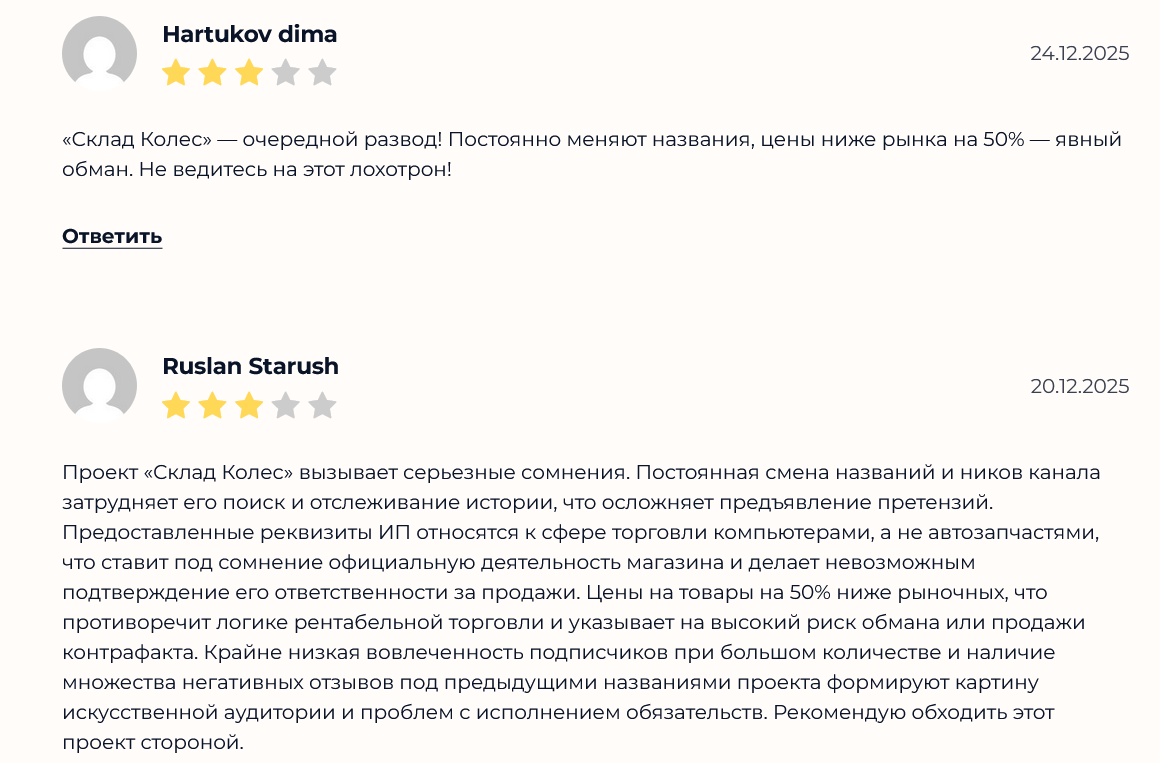Screen dimensions: 1160x763
Task: Click the date 24.12.2025 on Hartukov's review
Action: pyautogui.click(x=1080, y=53)
